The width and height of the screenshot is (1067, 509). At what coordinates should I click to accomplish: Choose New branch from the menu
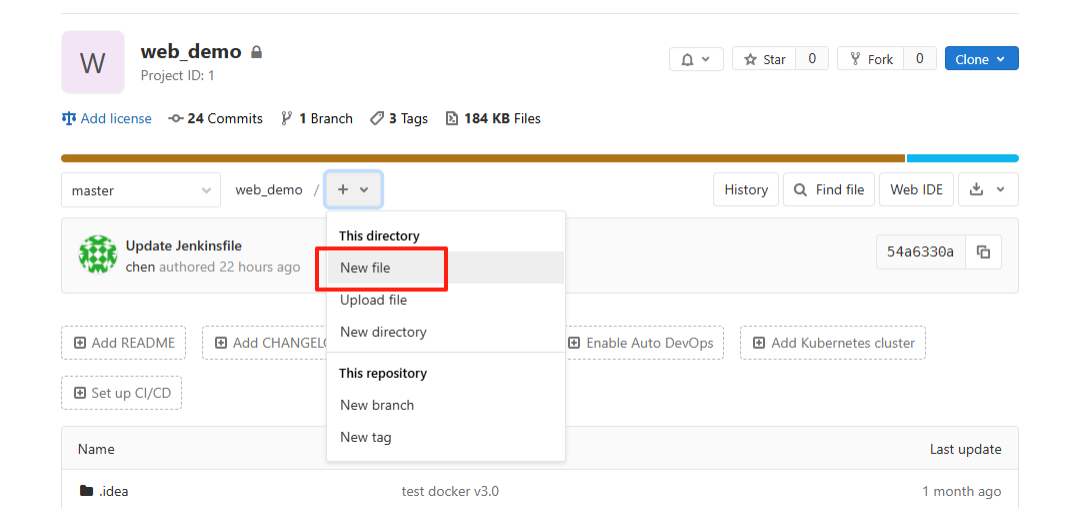click(x=446, y=405)
